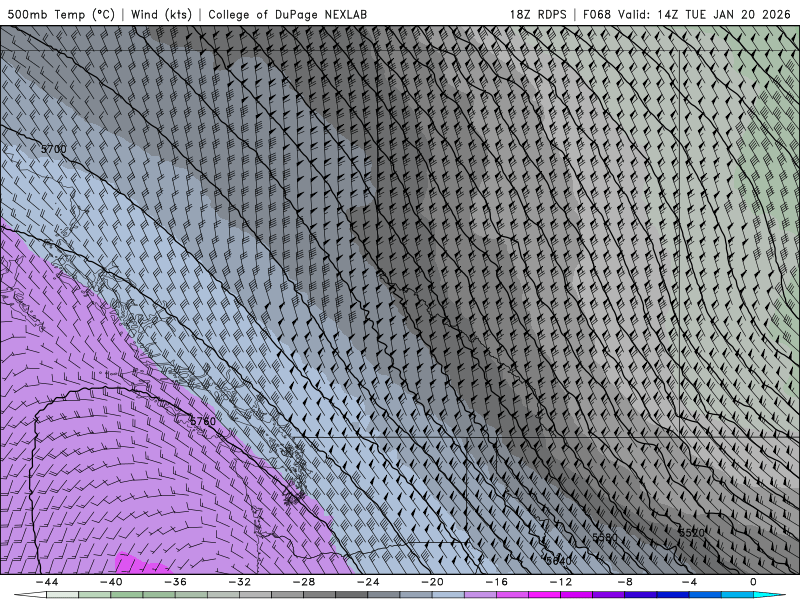Click the -44 color scale label
800x600 pixels.
click(x=47, y=582)
